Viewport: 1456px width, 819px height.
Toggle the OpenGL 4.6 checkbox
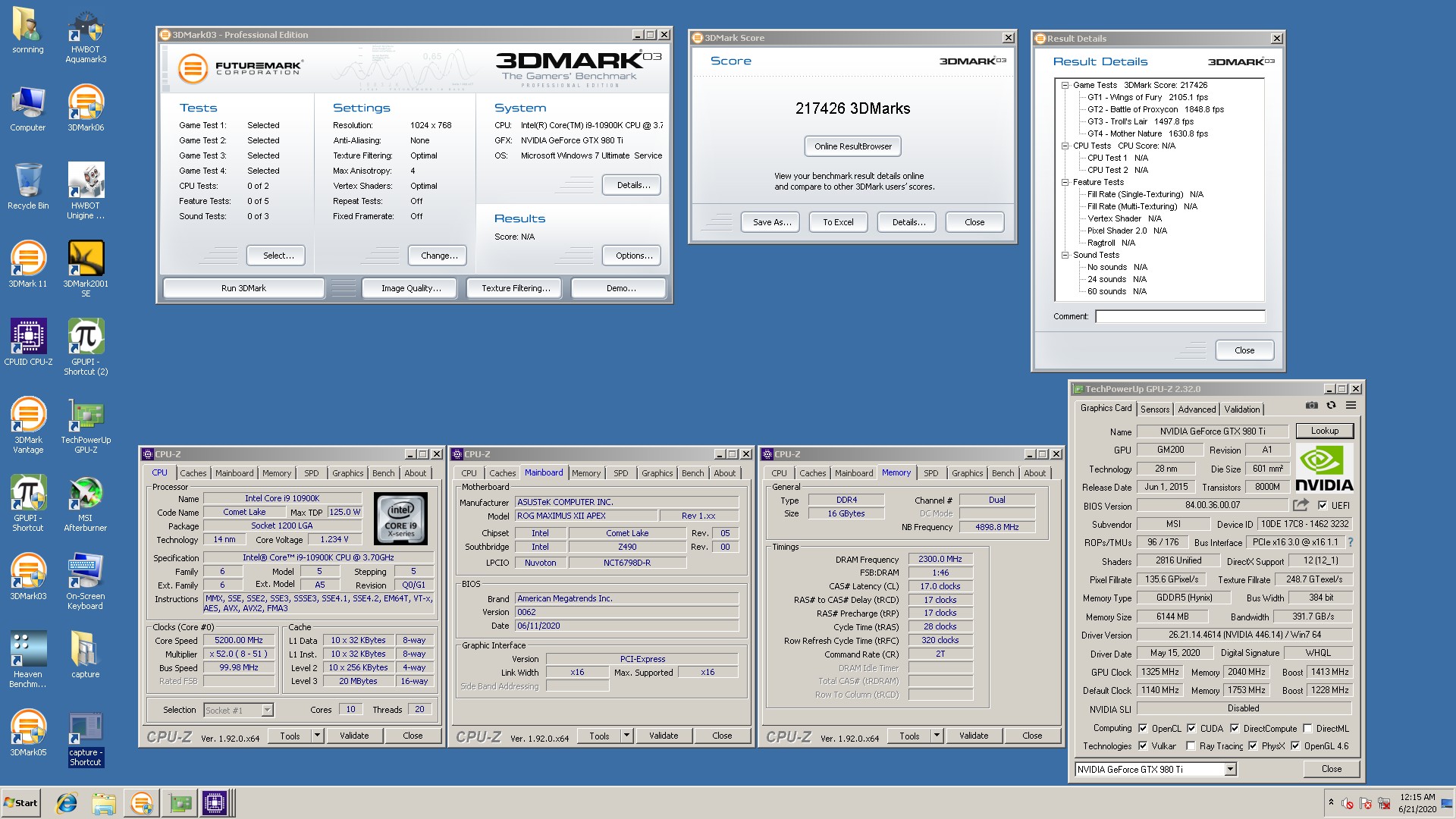click(x=1295, y=745)
